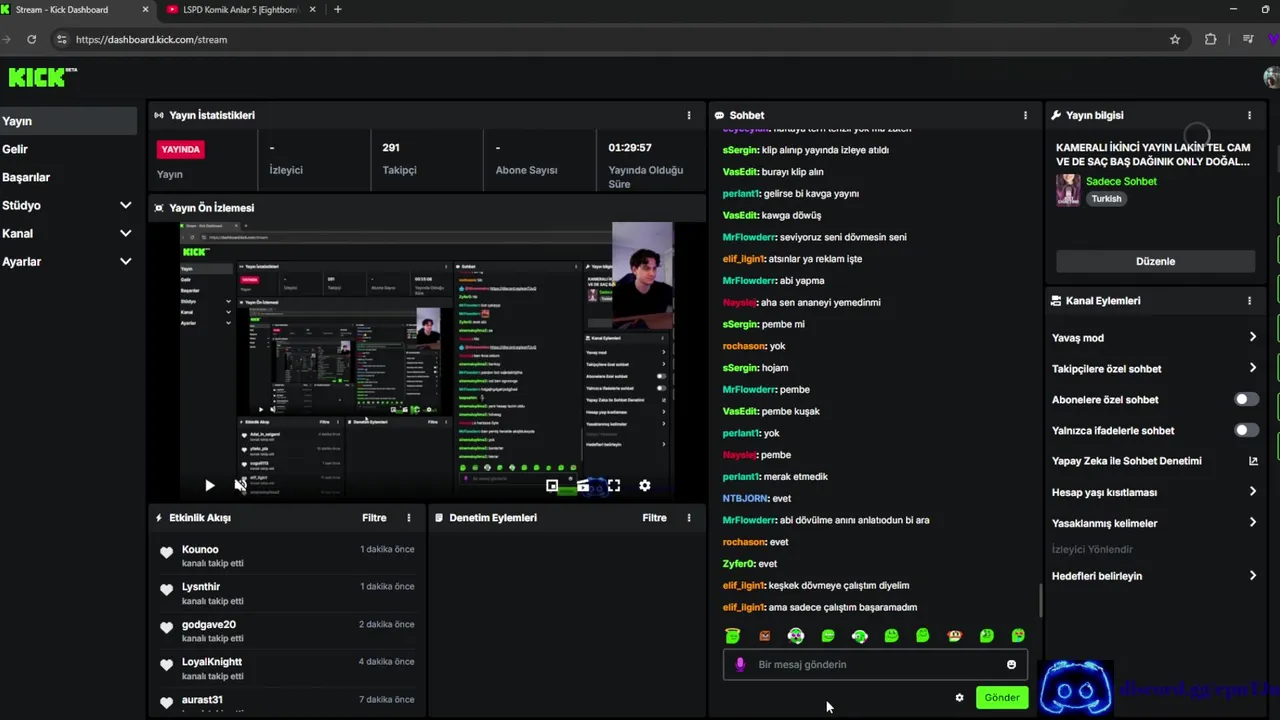Click follower godgave20 in activity feed
Screen dimensions: 1280x720
(x=209, y=625)
